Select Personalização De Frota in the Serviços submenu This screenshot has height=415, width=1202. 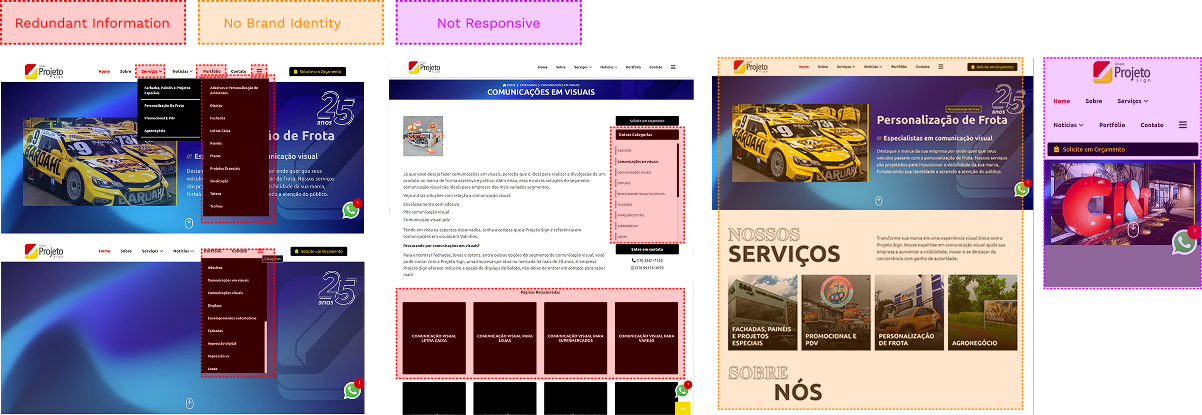point(165,105)
